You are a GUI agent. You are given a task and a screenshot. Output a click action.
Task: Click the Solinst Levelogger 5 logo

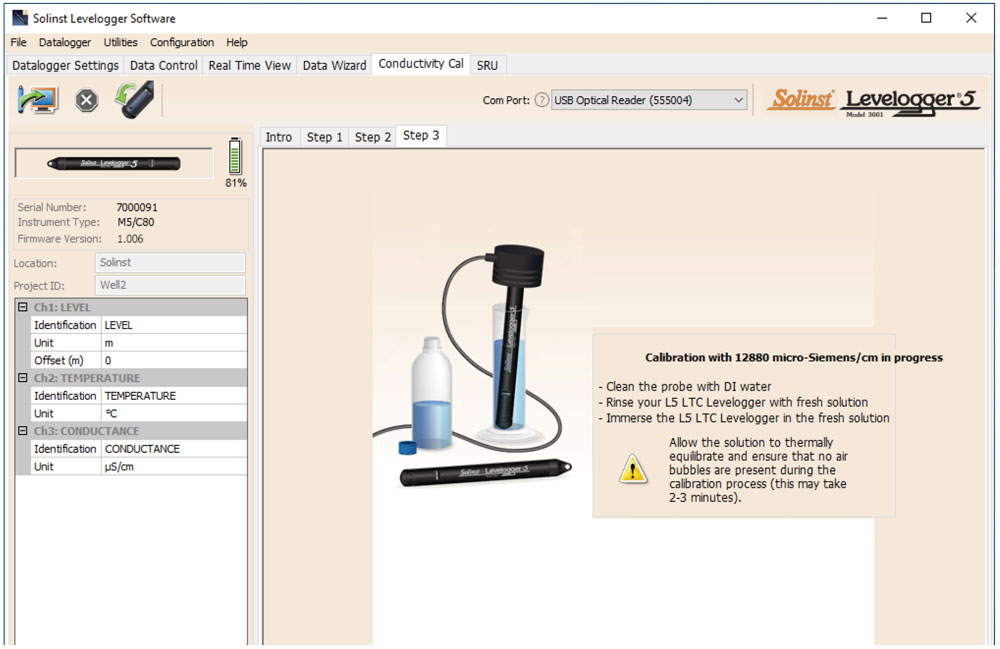pos(874,100)
